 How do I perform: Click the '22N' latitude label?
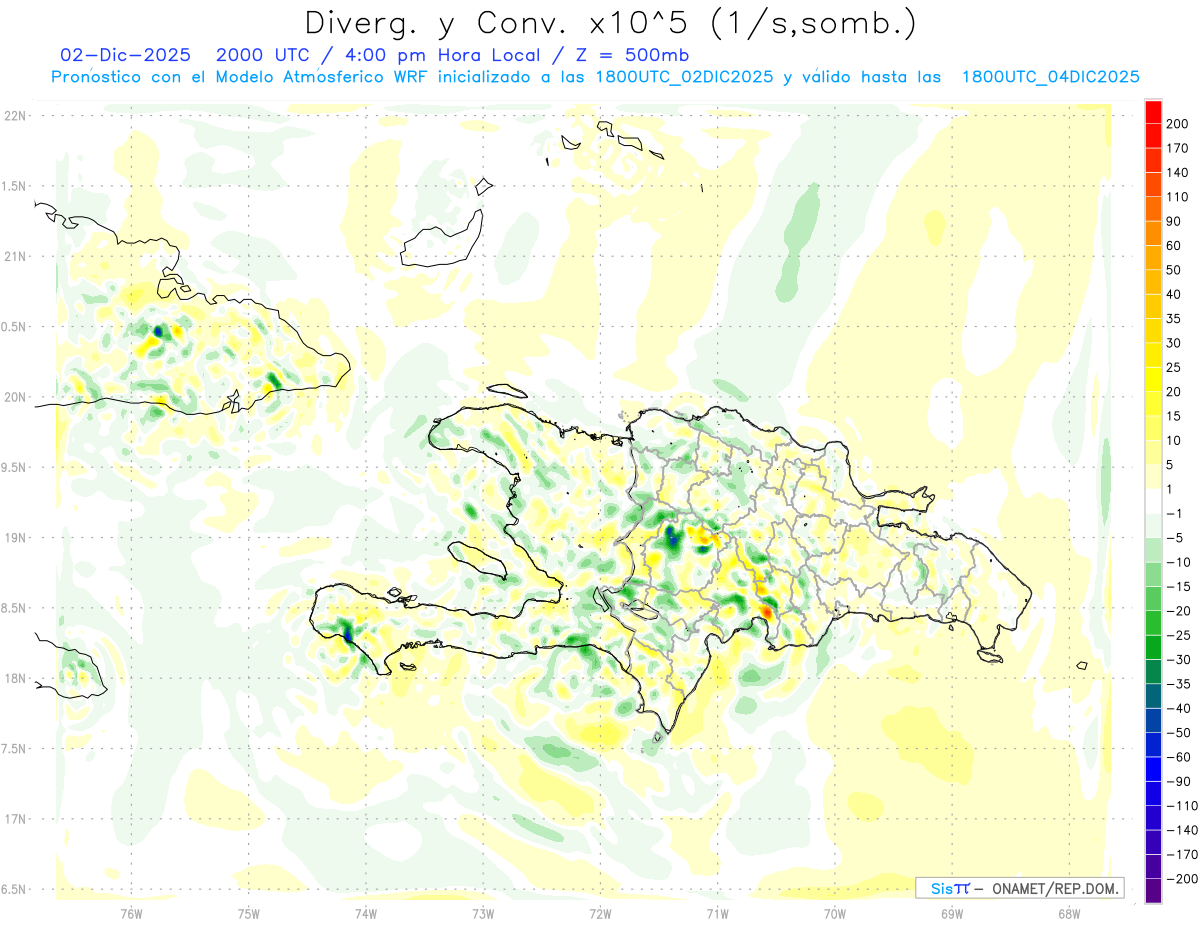click(16, 116)
